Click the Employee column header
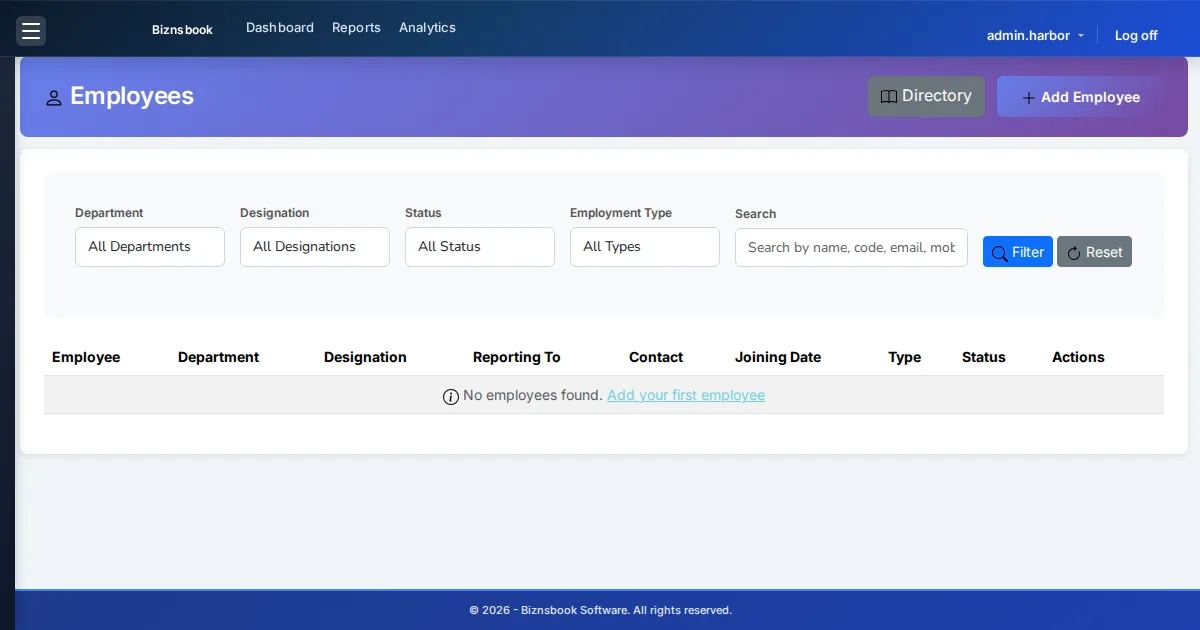 tap(86, 357)
